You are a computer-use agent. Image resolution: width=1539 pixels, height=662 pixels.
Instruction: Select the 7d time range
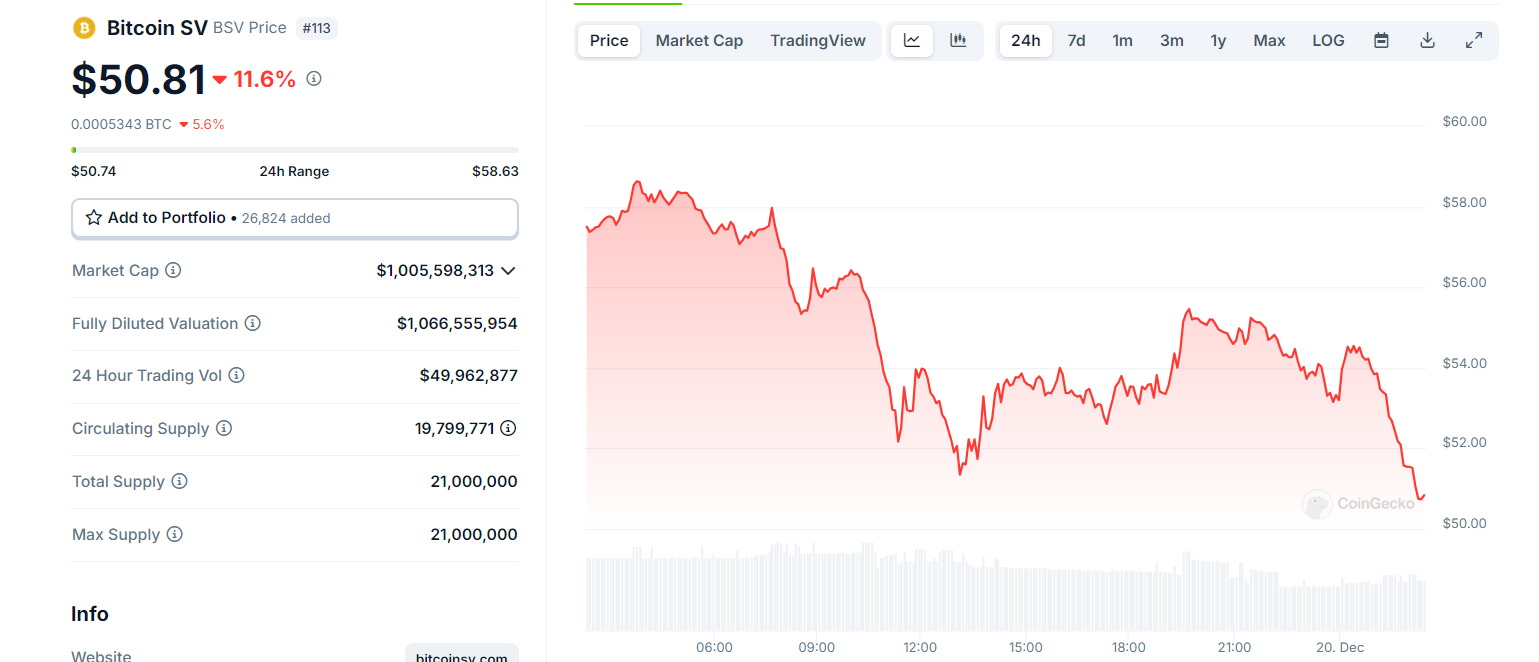coord(1076,41)
